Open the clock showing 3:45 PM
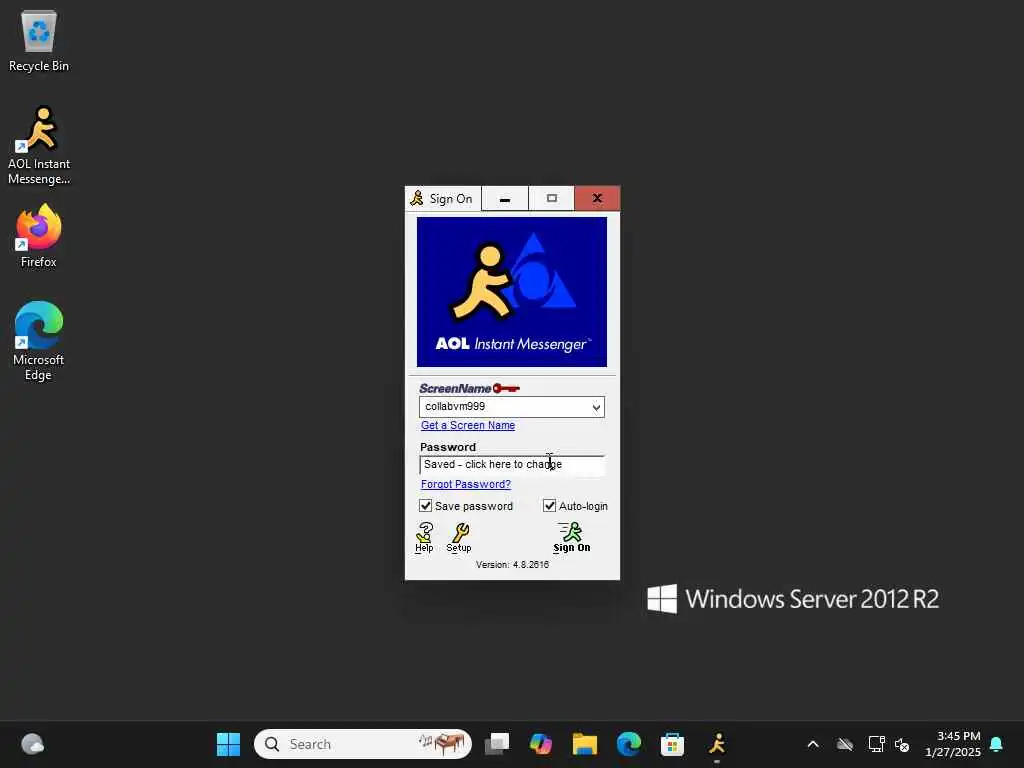1024x768 pixels. (953, 744)
